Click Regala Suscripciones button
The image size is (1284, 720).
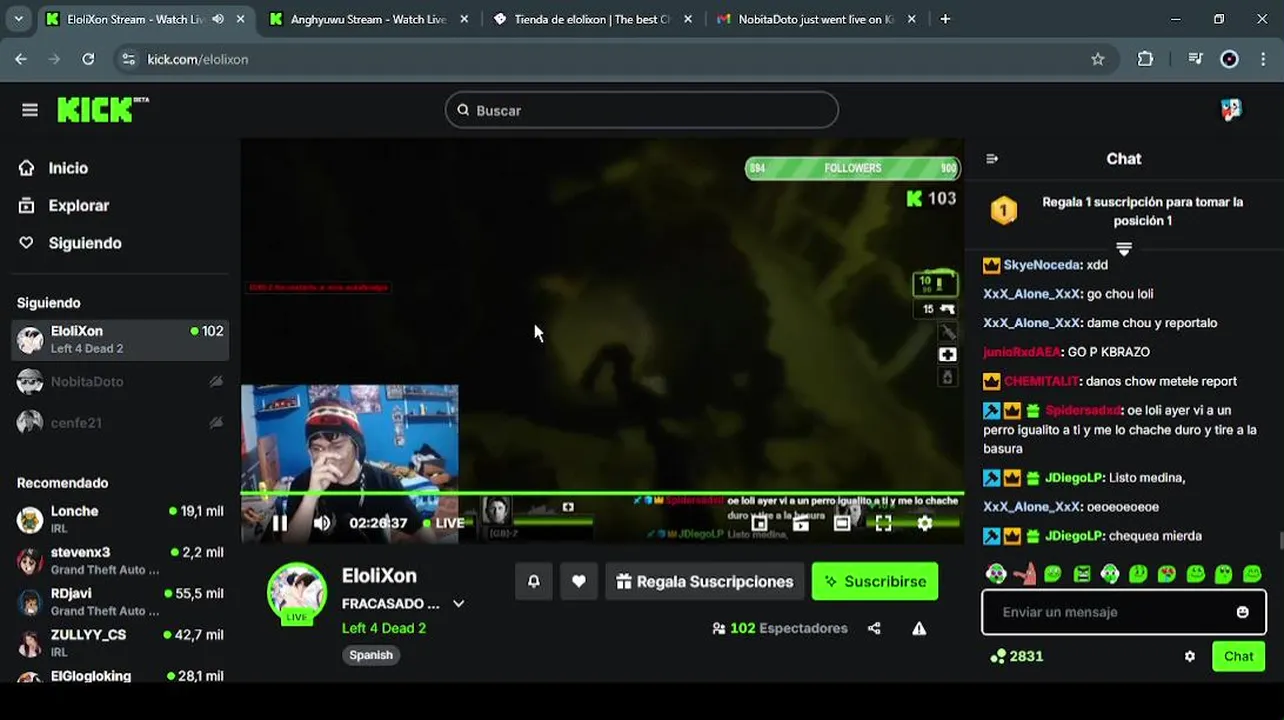pyautogui.click(x=704, y=581)
